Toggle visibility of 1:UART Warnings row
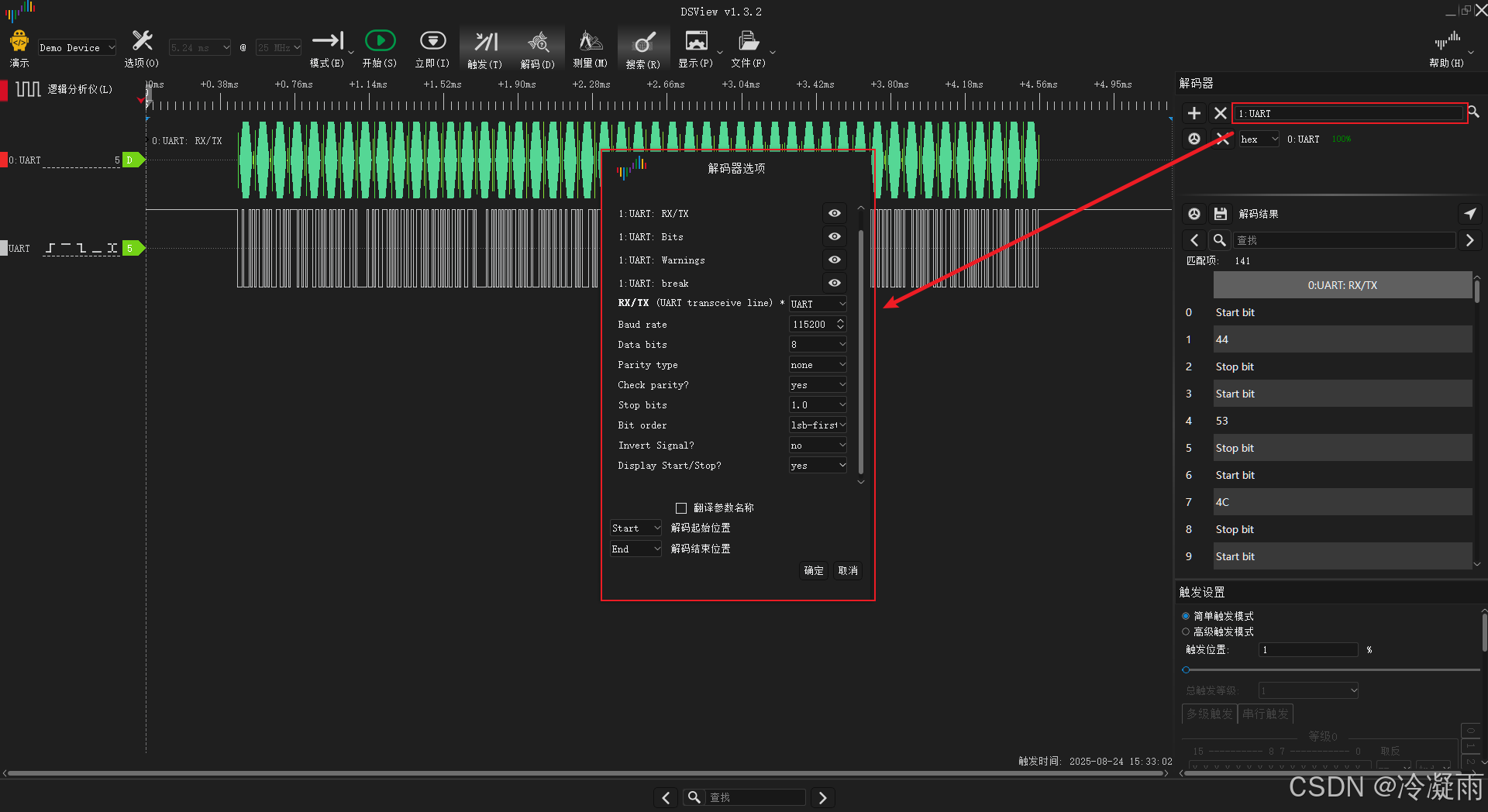 [x=835, y=260]
